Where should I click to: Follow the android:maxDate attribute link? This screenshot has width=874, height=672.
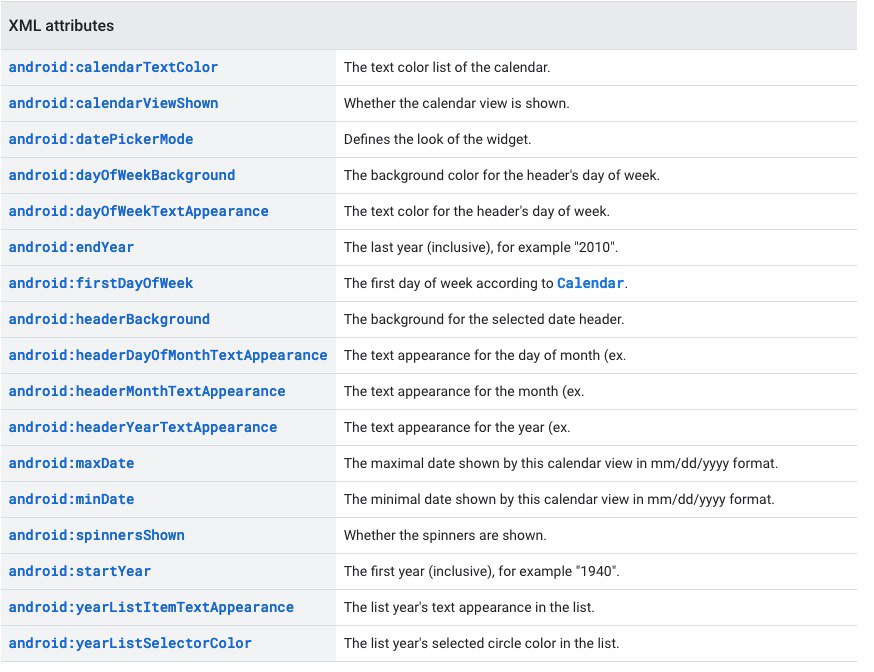click(71, 463)
